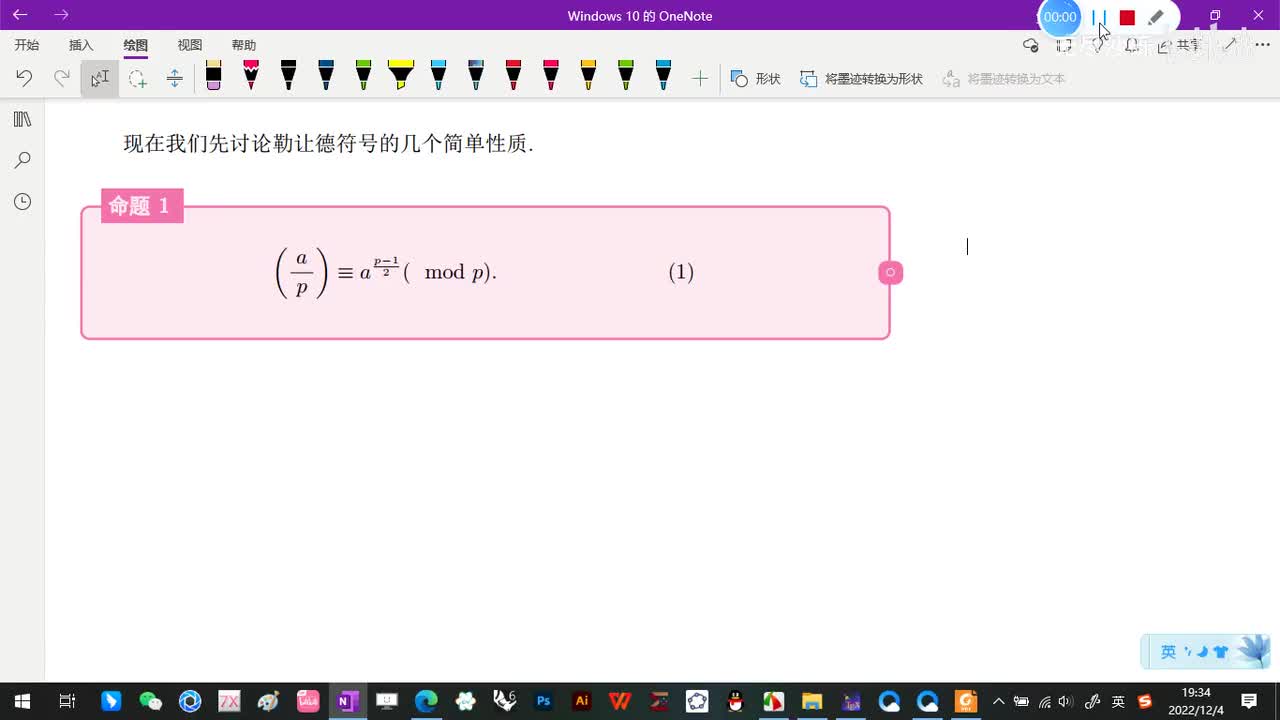The image size is (1280, 720).
Task: Open the 插入 ribbon tab
Action: (x=81, y=45)
